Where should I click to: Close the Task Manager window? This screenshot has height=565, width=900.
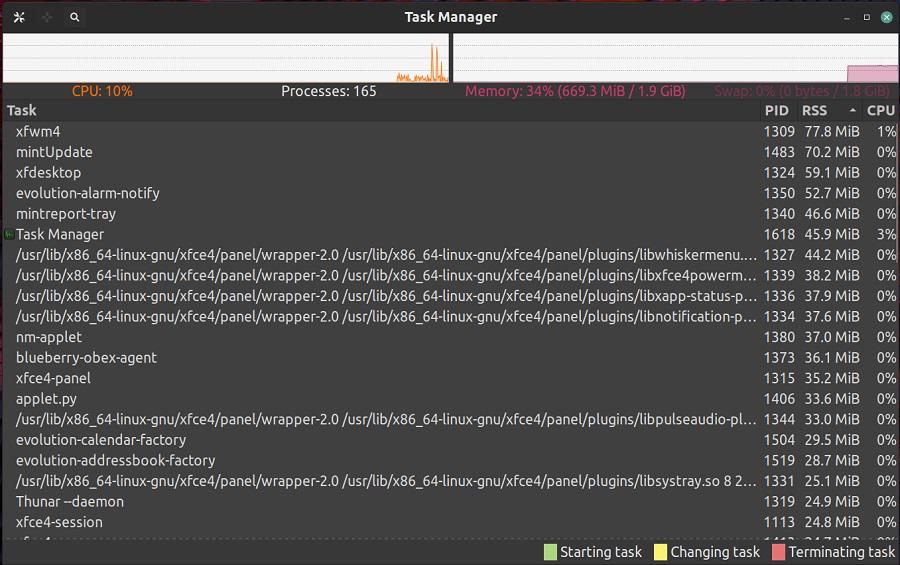click(x=886, y=17)
